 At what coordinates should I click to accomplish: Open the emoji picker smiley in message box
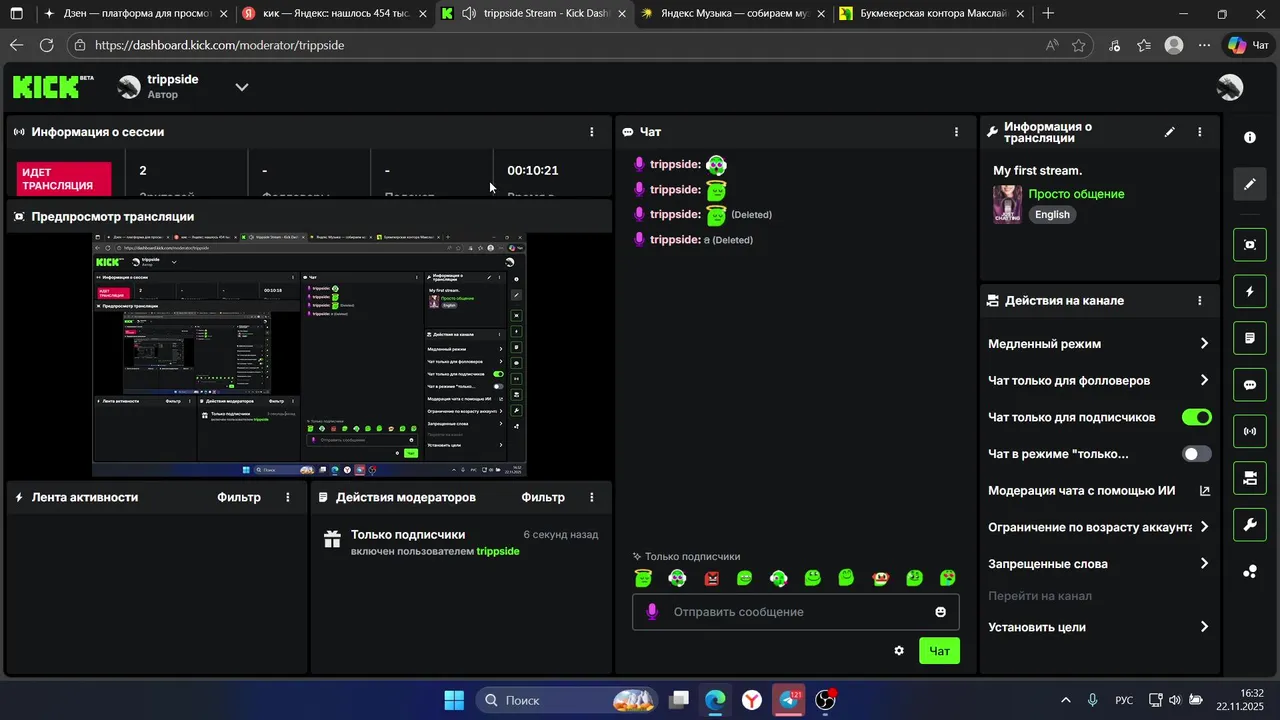coord(940,612)
